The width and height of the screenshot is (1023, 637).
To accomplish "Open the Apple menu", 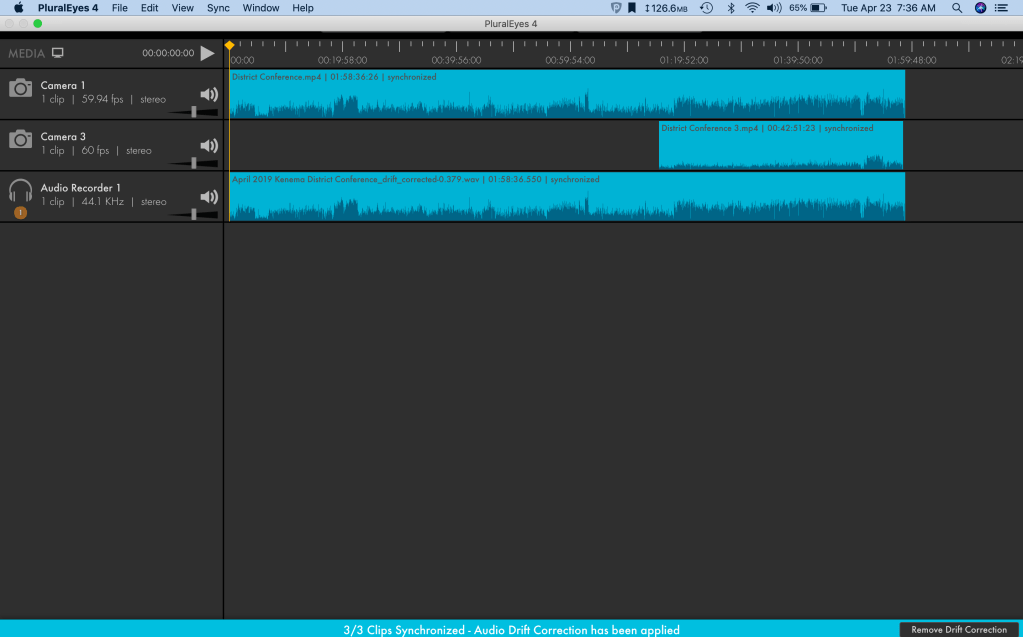I will click(x=18, y=8).
